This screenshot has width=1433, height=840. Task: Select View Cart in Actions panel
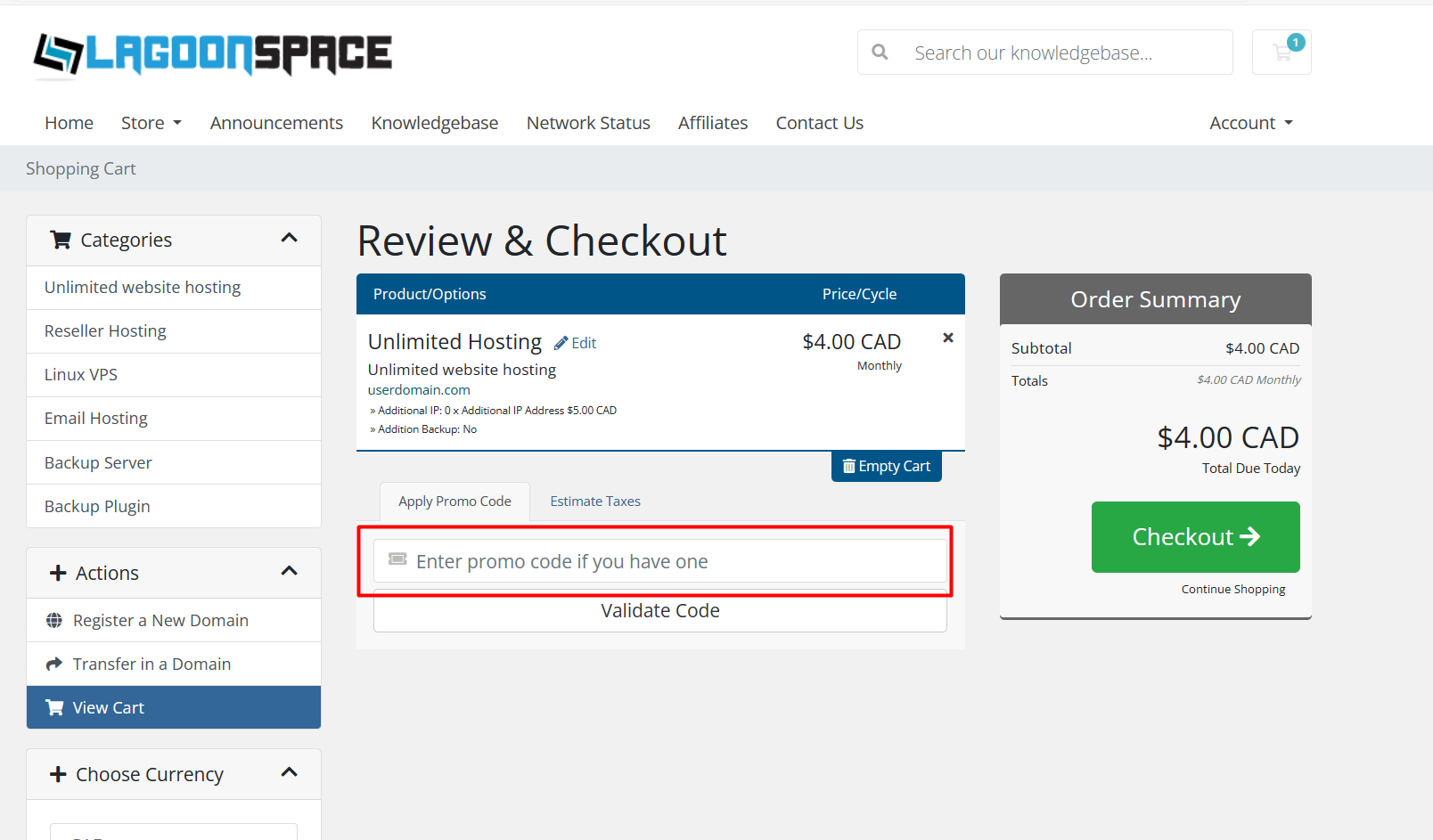pyautogui.click(x=174, y=707)
